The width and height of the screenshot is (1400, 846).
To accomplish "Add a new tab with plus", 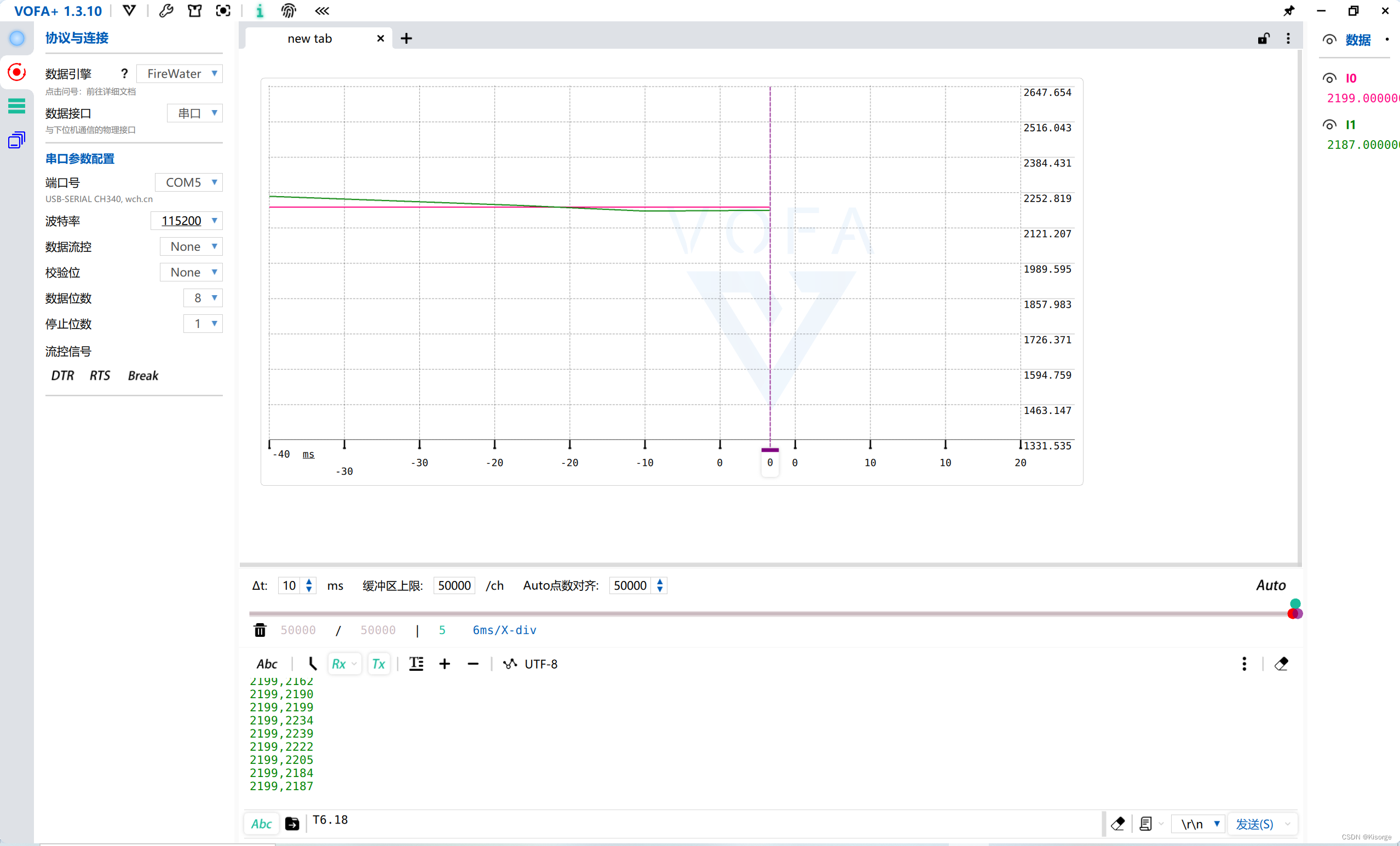I will click(406, 39).
